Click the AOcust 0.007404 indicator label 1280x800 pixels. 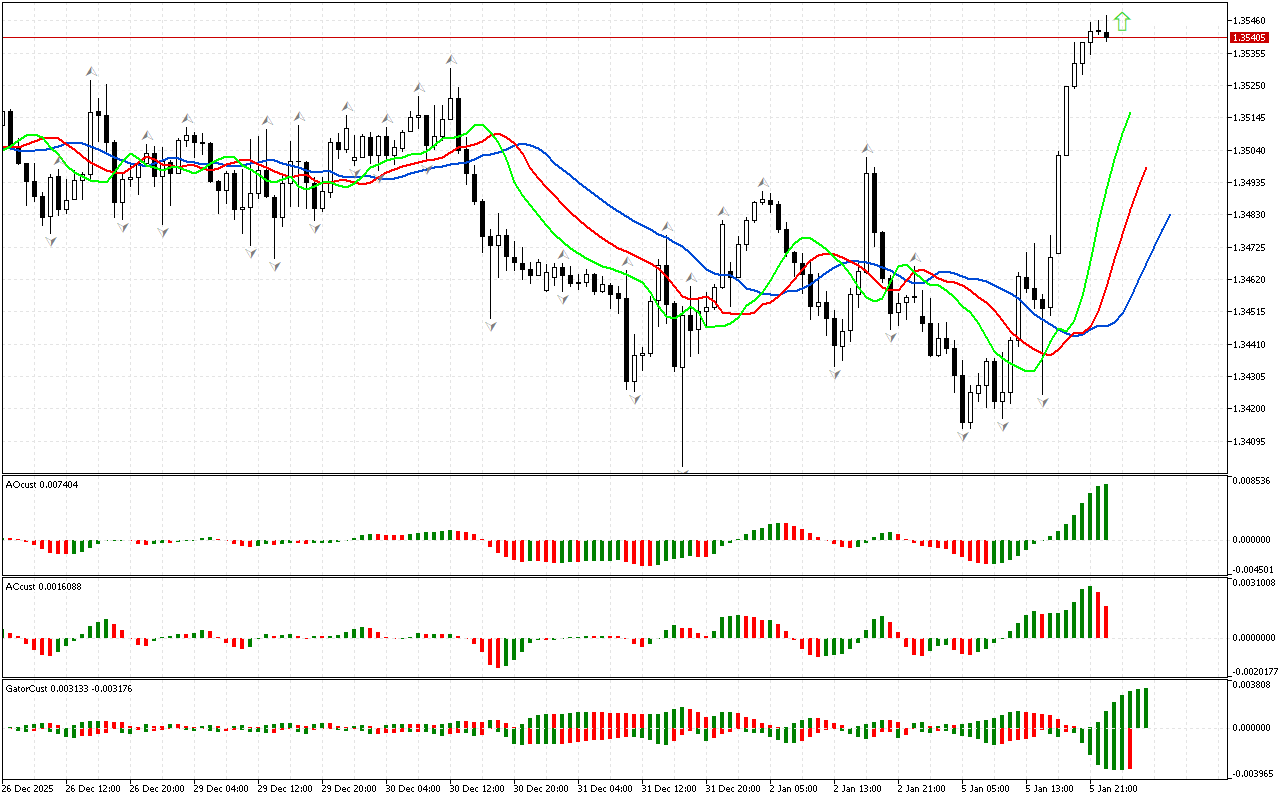(42, 484)
